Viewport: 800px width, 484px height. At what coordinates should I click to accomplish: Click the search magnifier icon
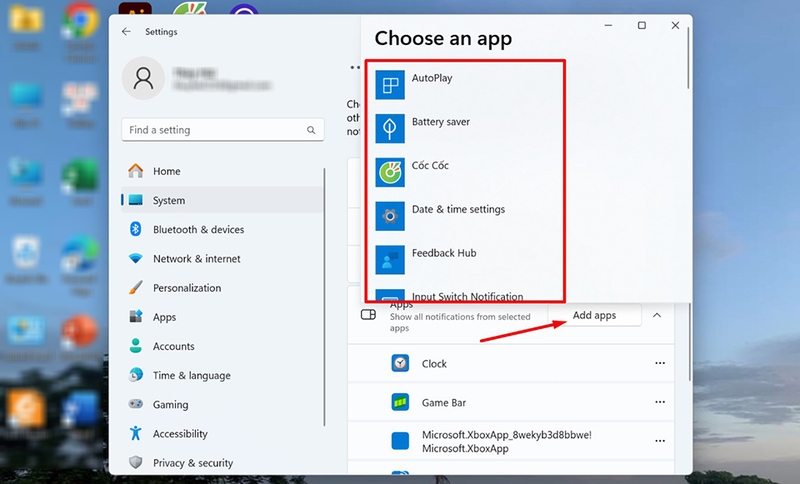tap(311, 130)
